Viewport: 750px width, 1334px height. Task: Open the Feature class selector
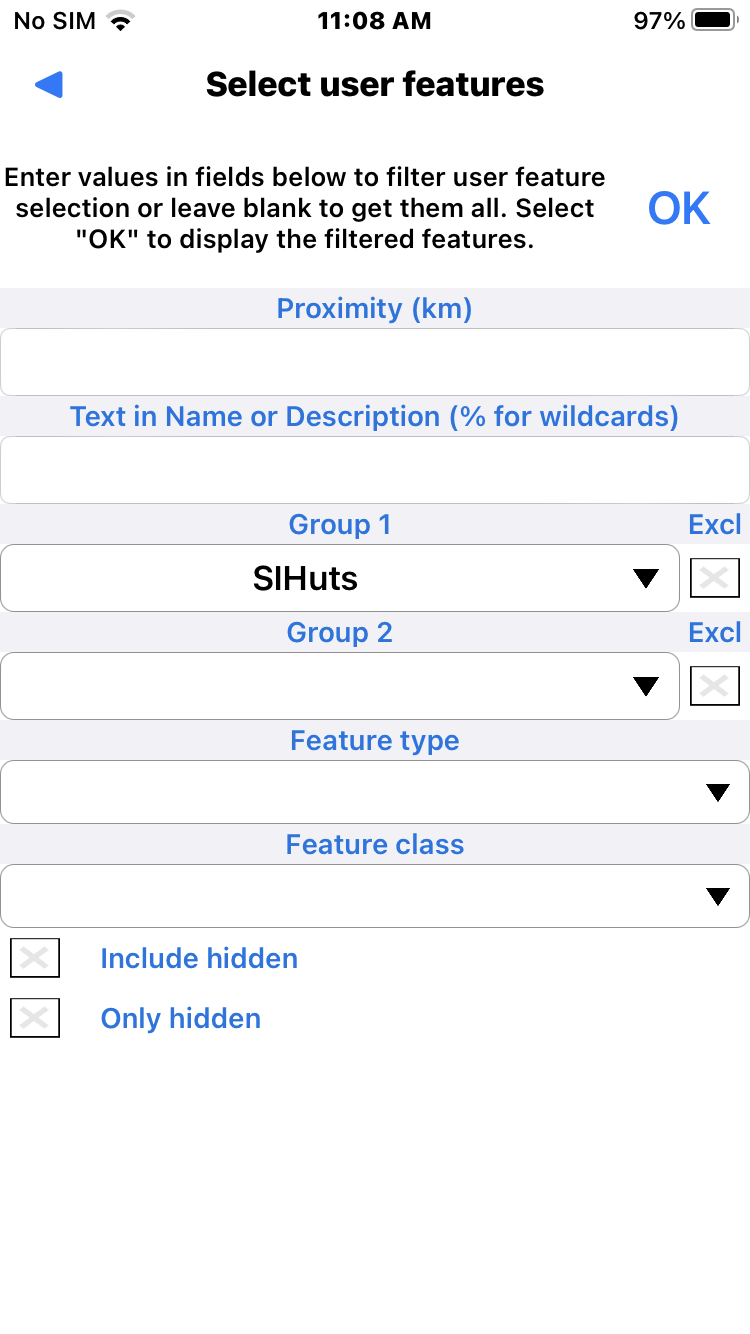375,896
